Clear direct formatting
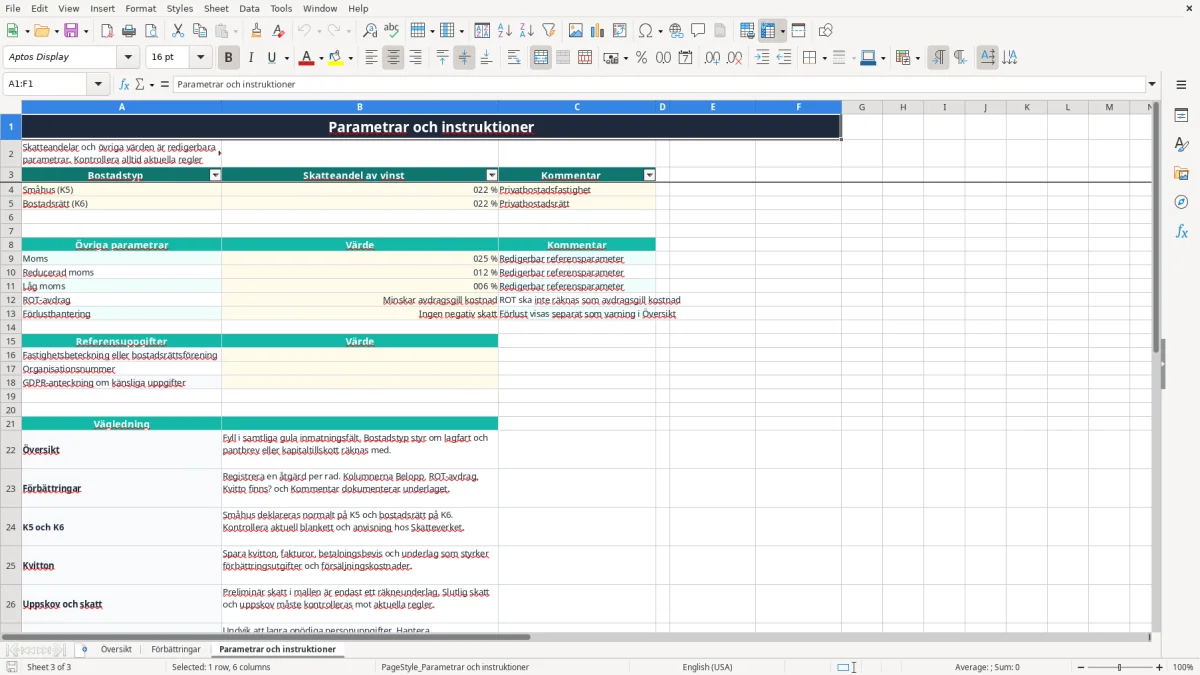Viewport: 1200px width, 675px height. coord(279,31)
